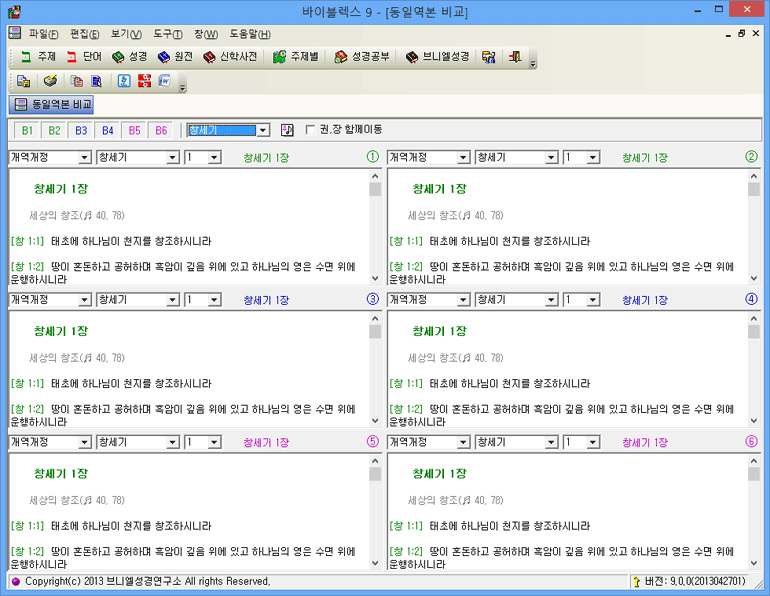This screenshot has width=770, height=596.
Task: Open the 브니엘성경 toolbar button
Action: click(x=438, y=57)
